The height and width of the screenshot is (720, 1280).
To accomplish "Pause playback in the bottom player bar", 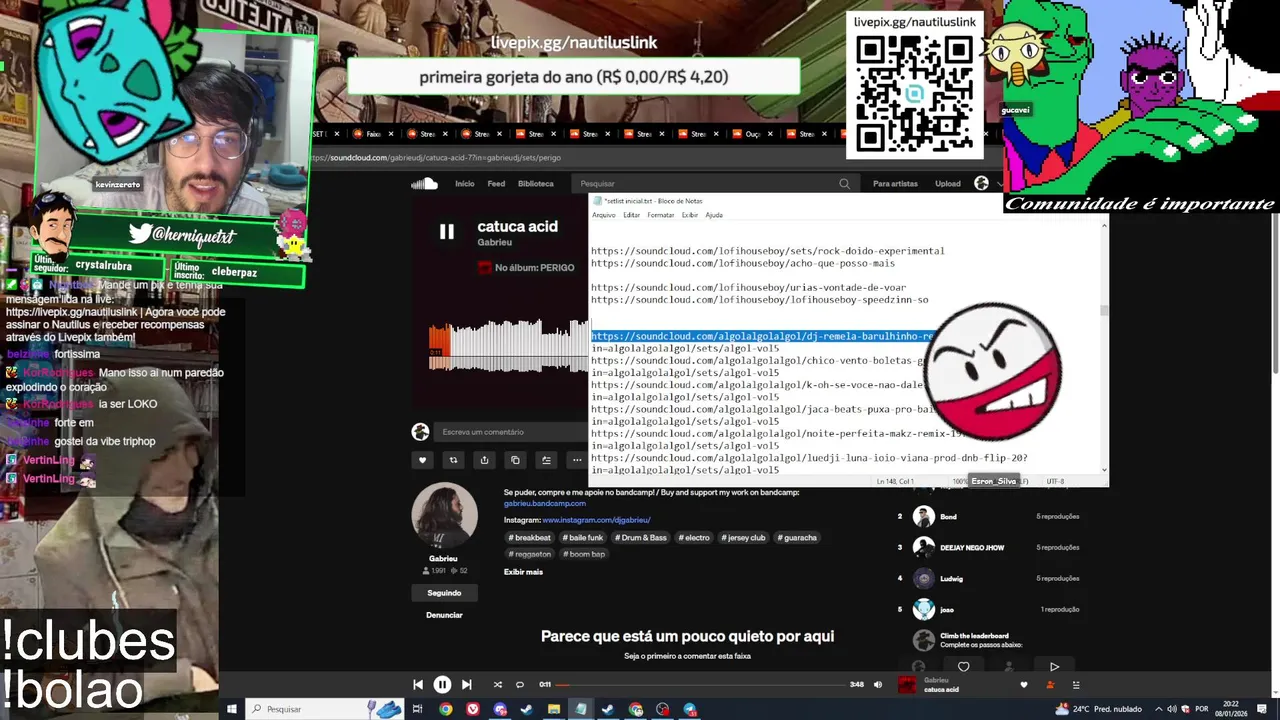I will click(x=442, y=685).
